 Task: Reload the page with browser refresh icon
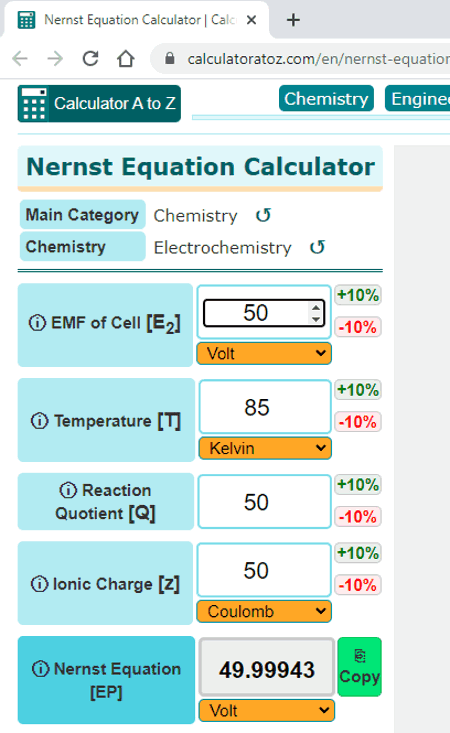point(90,58)
